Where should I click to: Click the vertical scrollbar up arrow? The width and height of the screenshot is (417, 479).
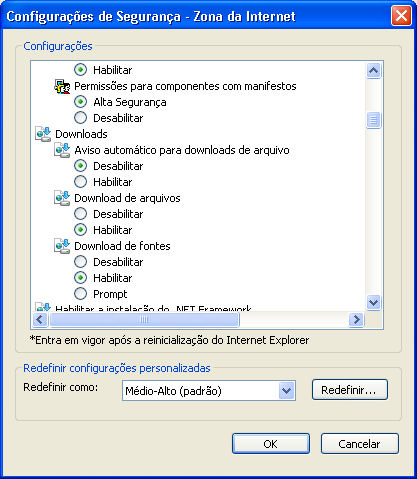pyautogui.click(x=373, y=70)
